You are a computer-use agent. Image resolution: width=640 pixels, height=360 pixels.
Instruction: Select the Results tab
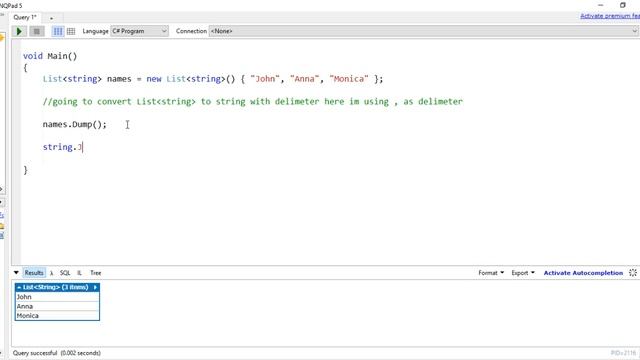[34, 273]
